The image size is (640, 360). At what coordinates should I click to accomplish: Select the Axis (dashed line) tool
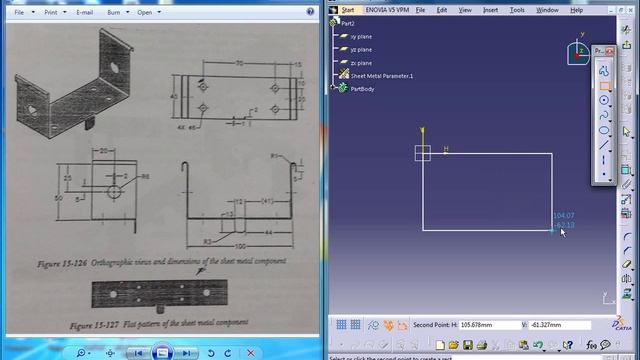point(604,160)
